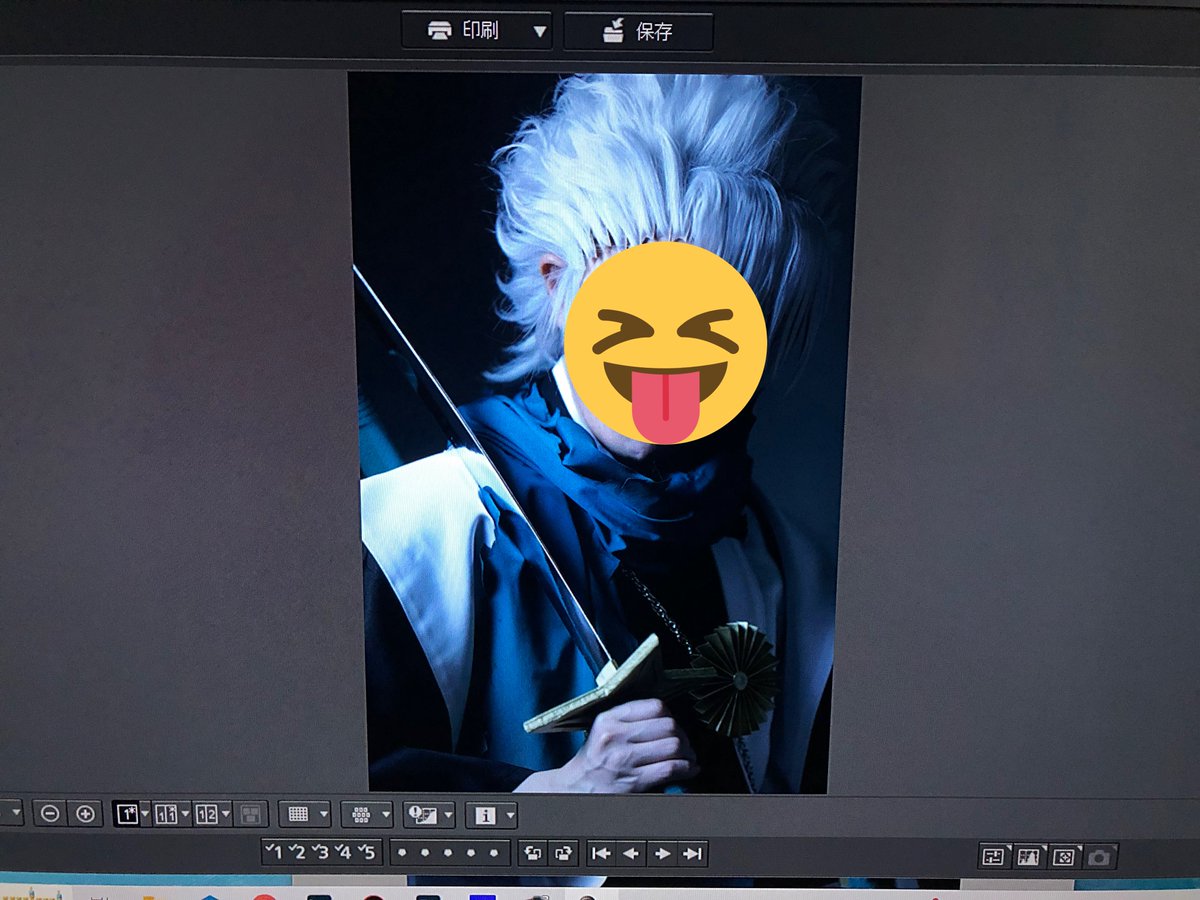Set check mark 2 on the image
Viewport: 1200px width, 900px height.
(296, 852)
